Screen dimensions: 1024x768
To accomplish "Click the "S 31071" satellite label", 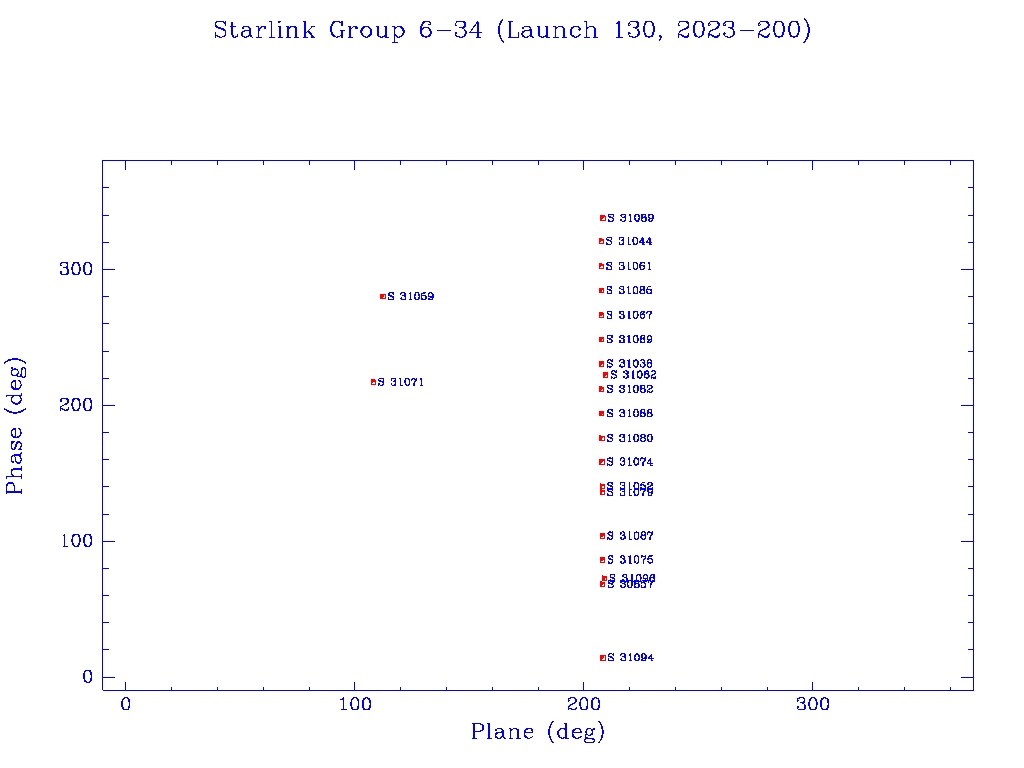I will point(401,382).
